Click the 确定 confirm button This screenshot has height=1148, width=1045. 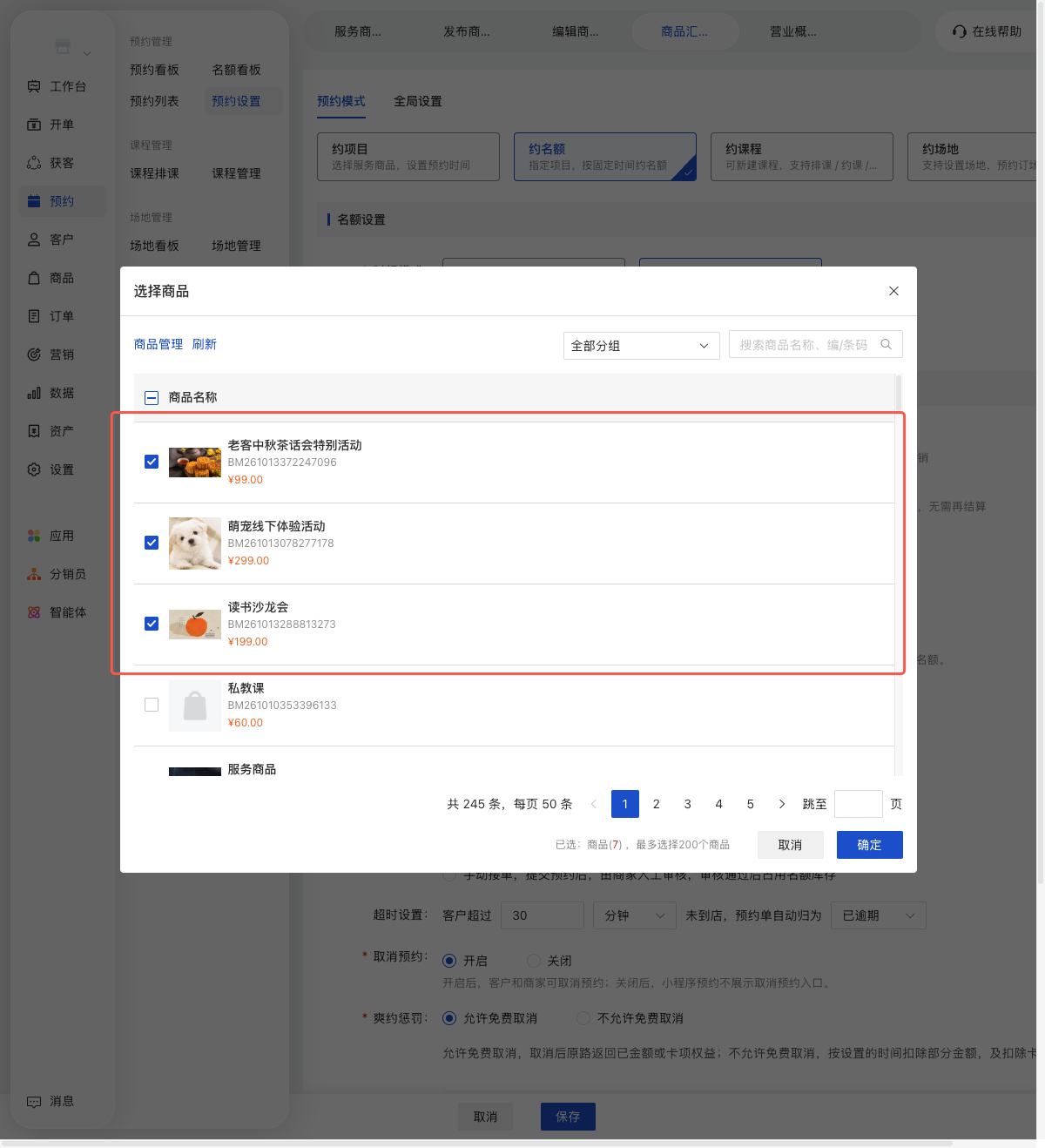(x=870, y=845)
